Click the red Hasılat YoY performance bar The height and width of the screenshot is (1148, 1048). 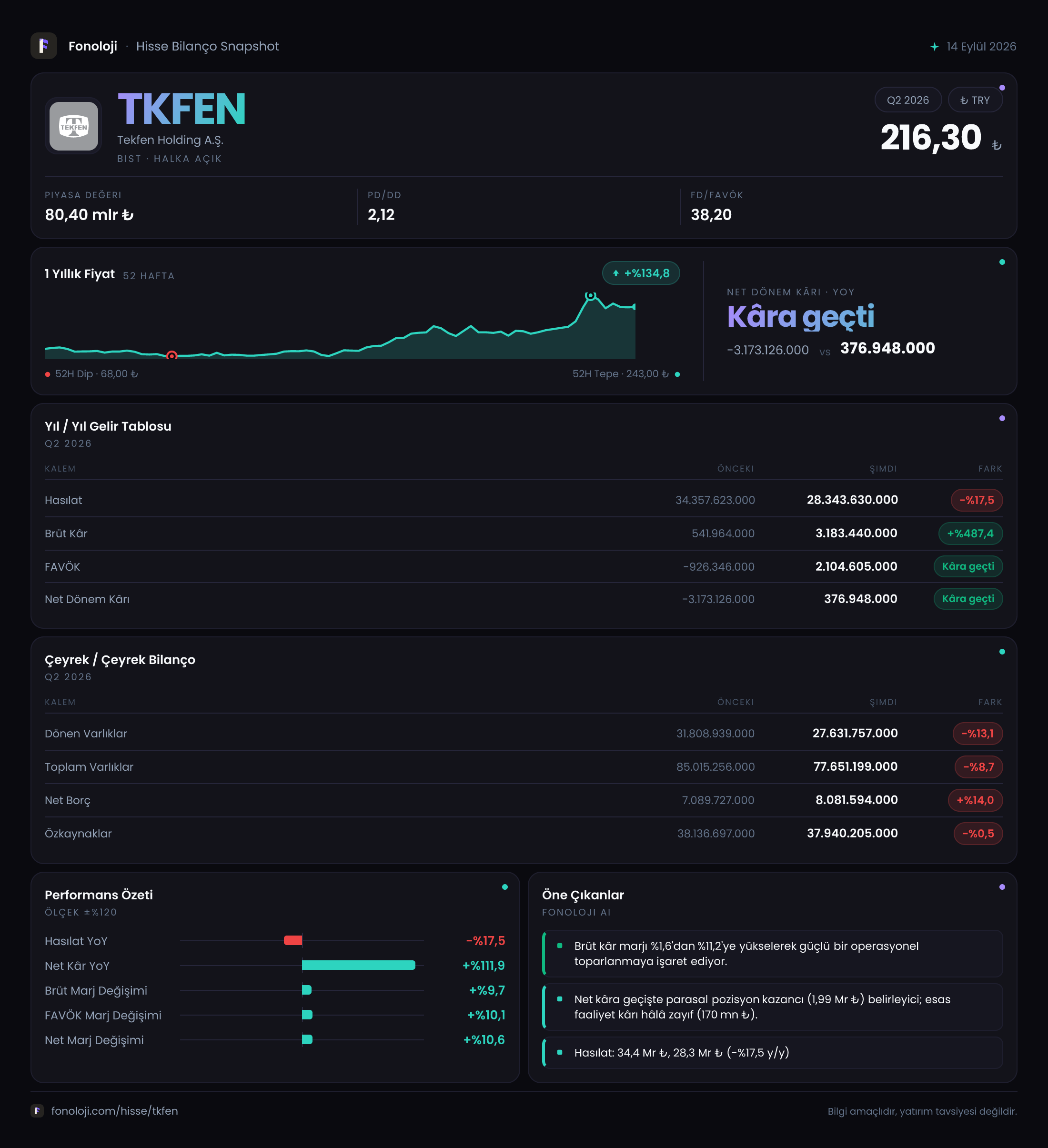tap(293, 940)
